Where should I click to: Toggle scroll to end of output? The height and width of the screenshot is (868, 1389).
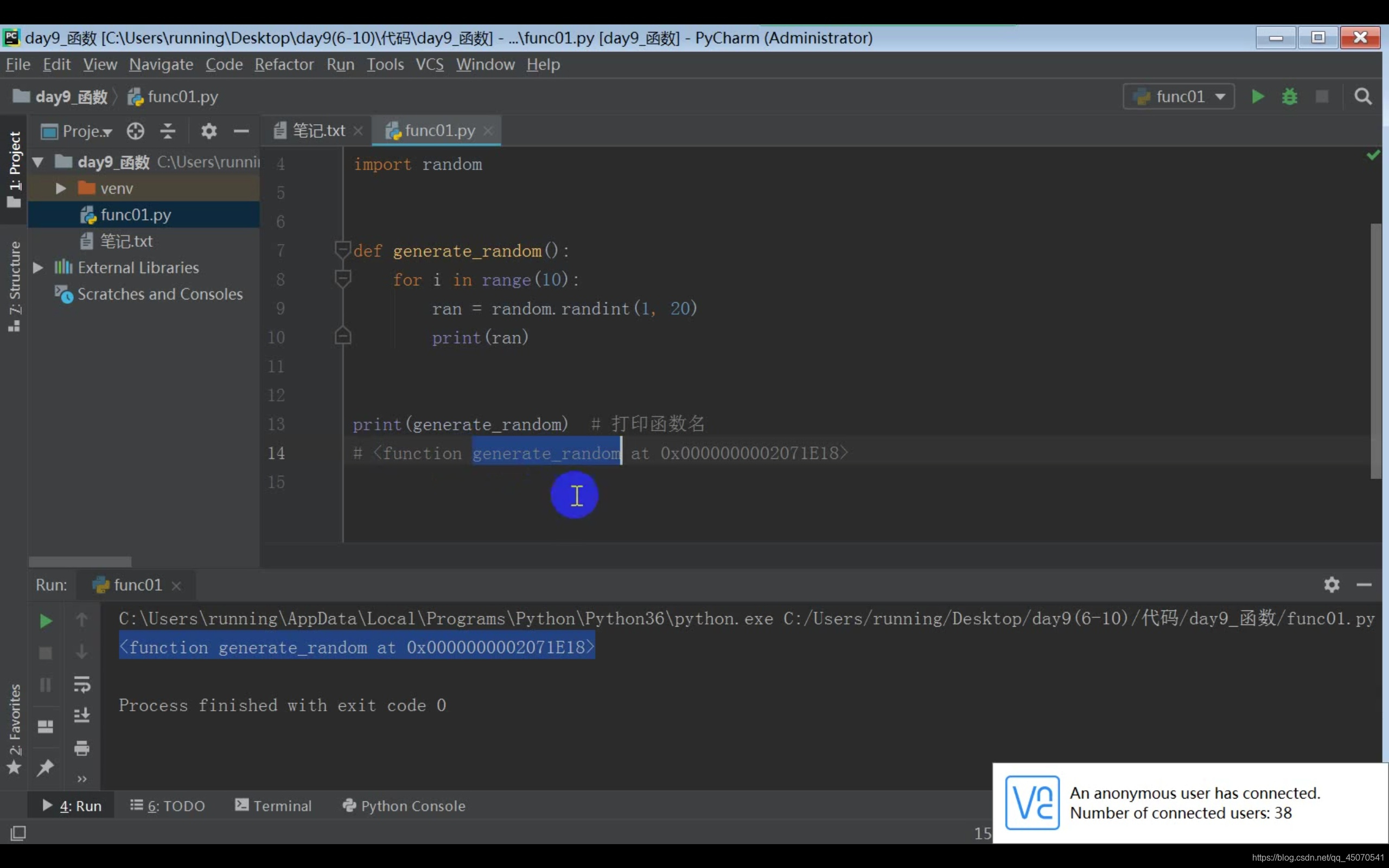(81, 716)
